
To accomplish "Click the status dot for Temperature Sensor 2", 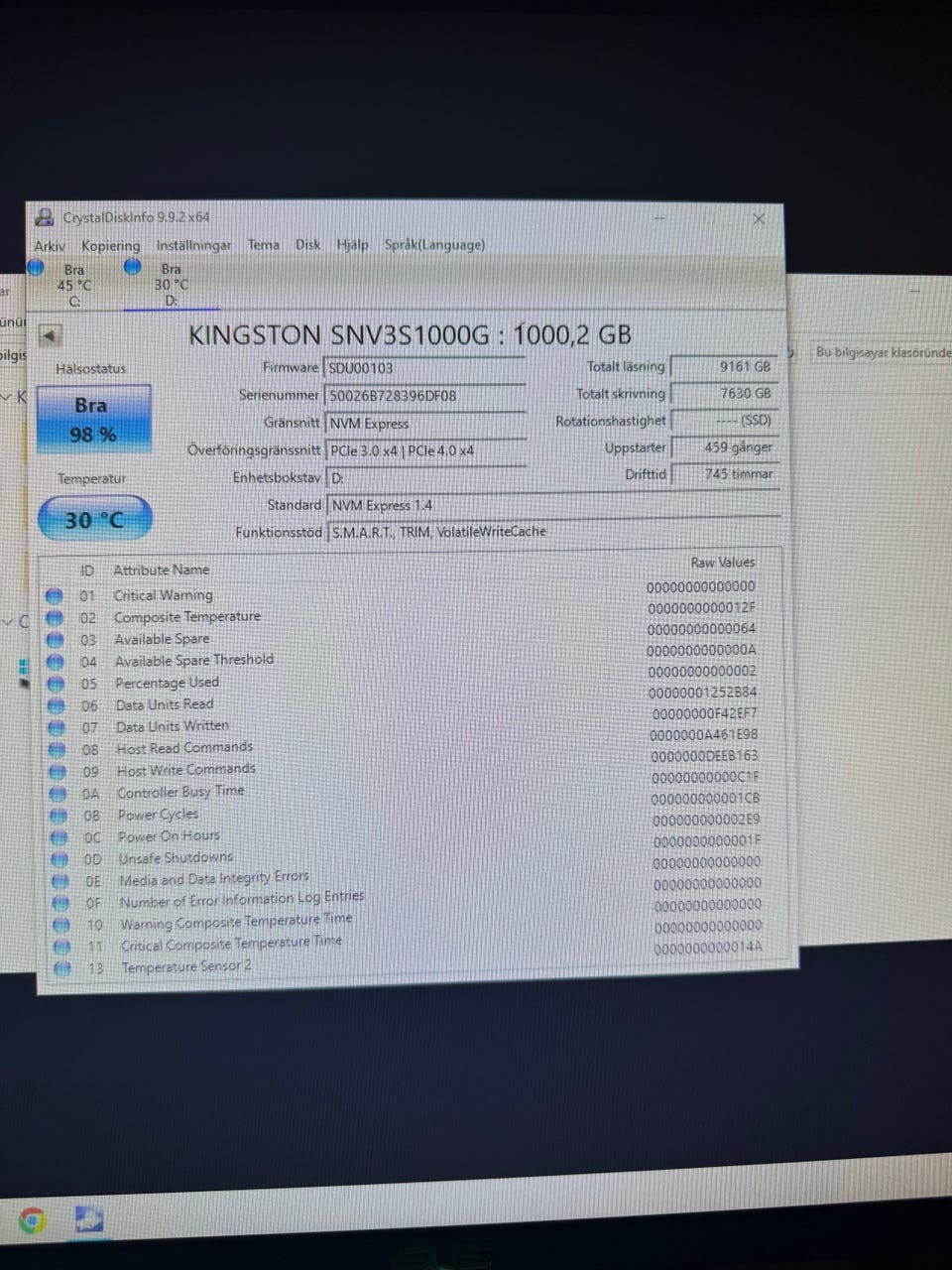I will [x=62, y=967].
